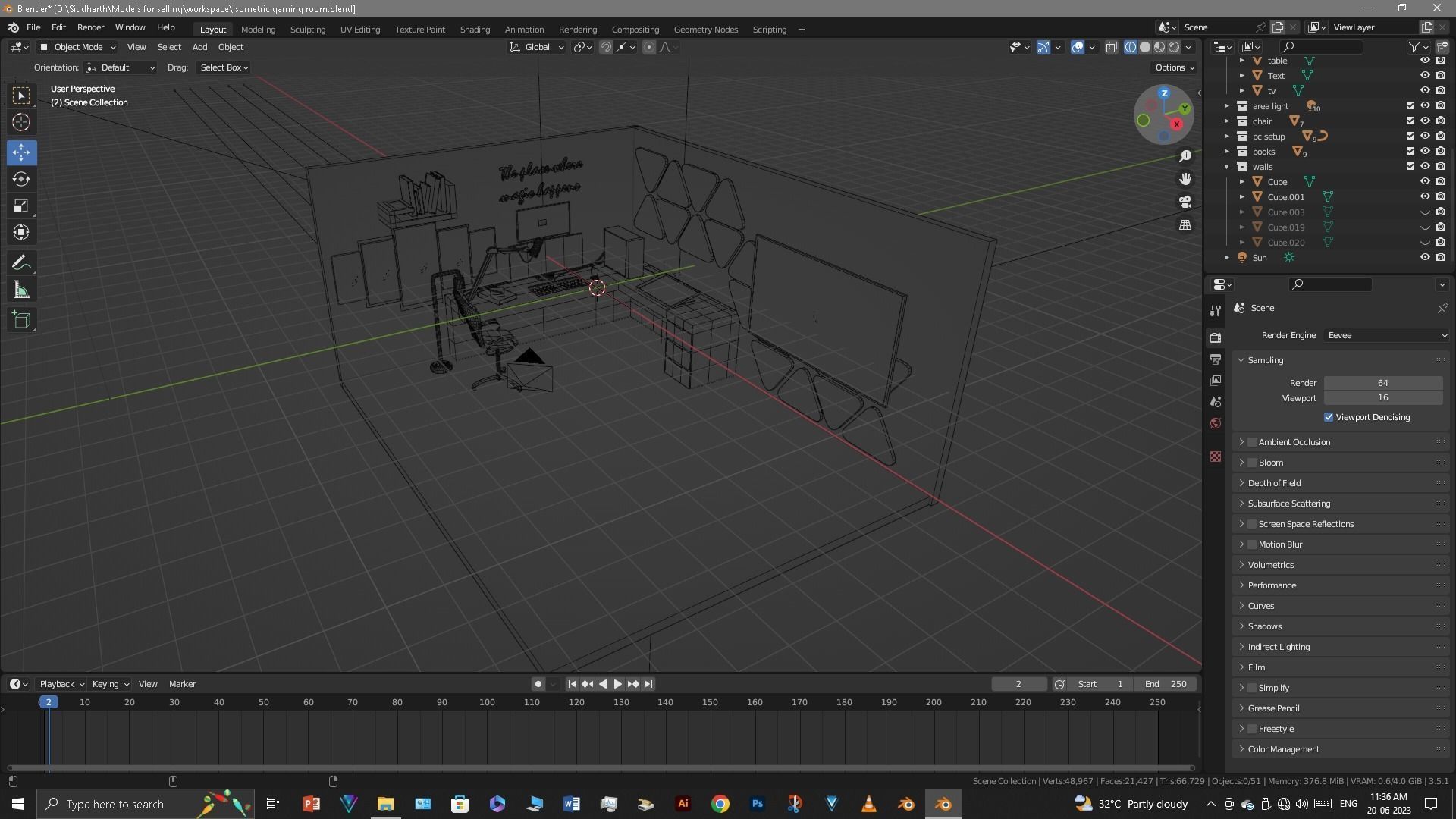1456x819 pixels.
Task: Expand the pc setup collection
Action: [x=1226, y=136]
